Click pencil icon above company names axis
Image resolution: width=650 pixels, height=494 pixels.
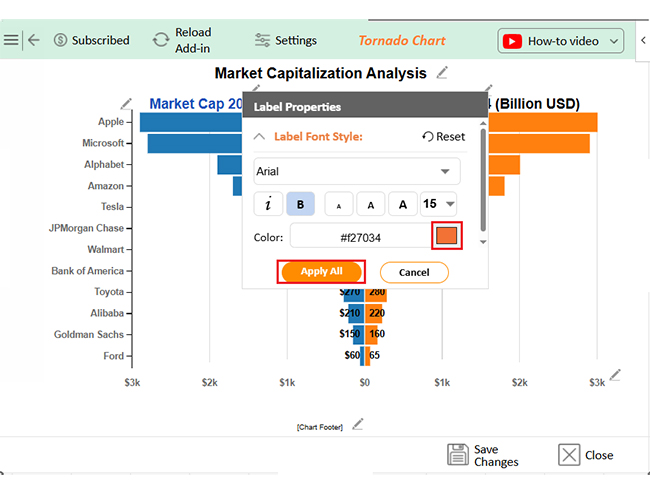point(126,104)
